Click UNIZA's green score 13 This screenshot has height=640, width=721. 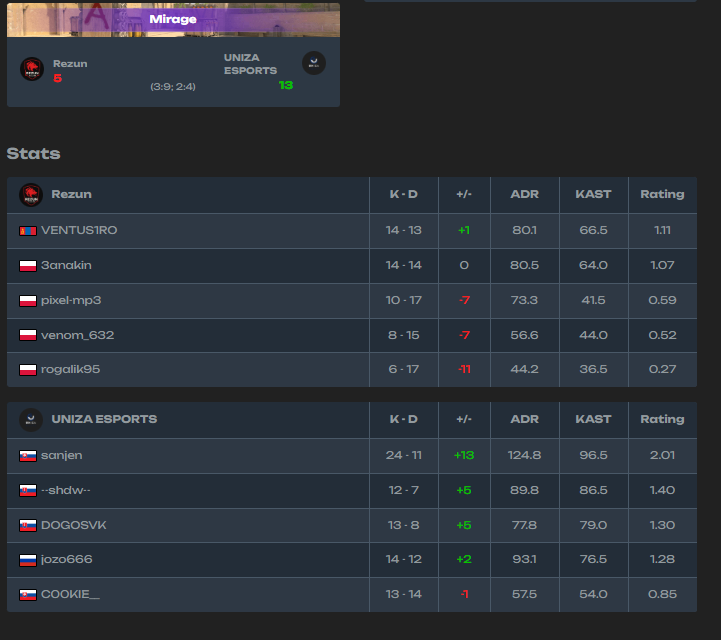click(286, 85)
